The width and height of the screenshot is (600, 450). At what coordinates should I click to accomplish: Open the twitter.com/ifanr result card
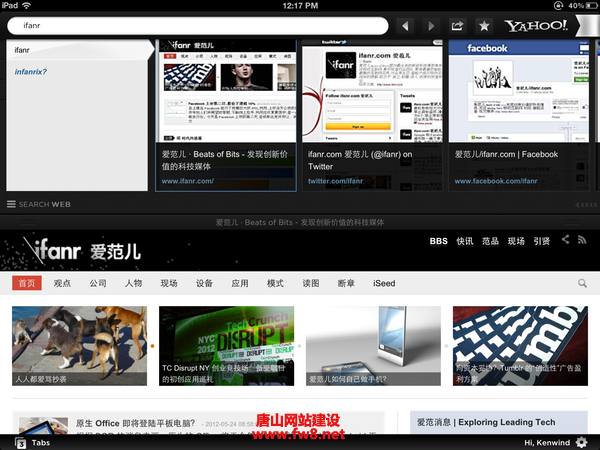pos(372,115)
